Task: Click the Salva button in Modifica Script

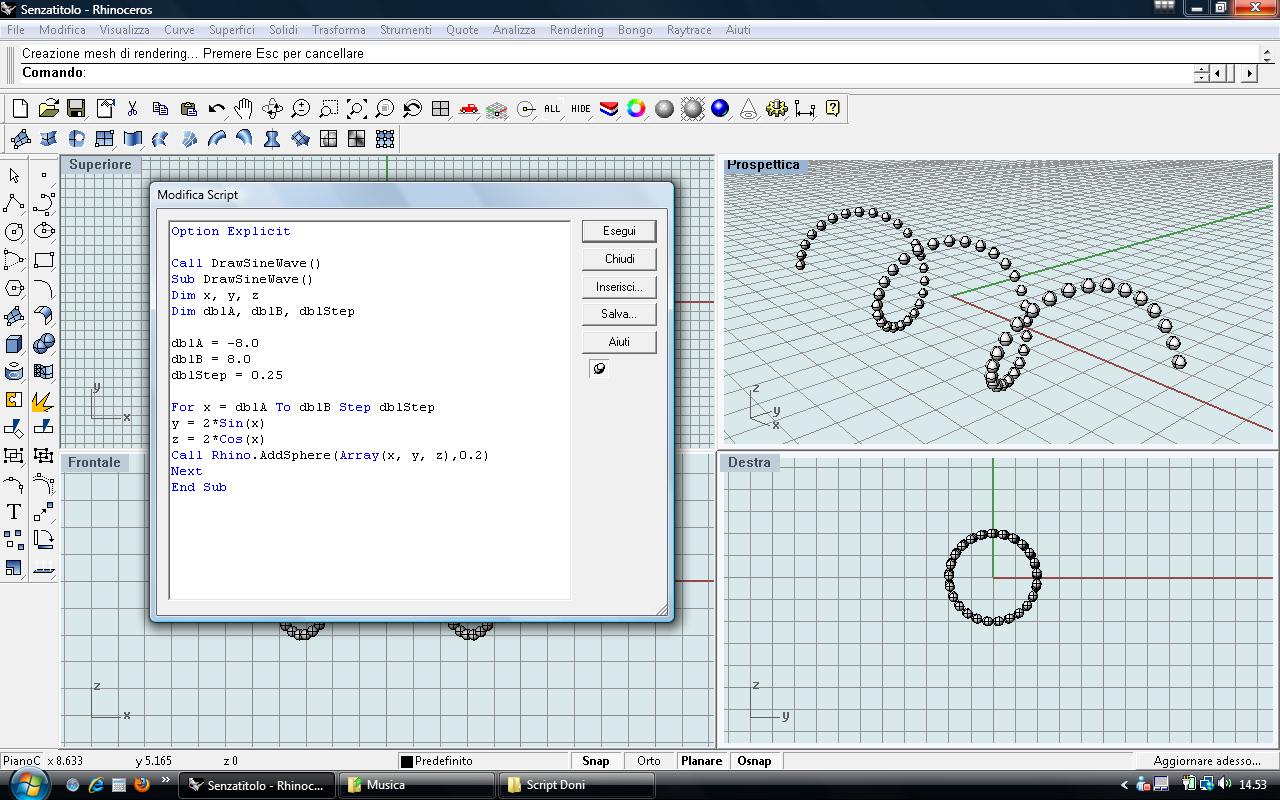Action: pyautogui.click(x=618, y=313)
